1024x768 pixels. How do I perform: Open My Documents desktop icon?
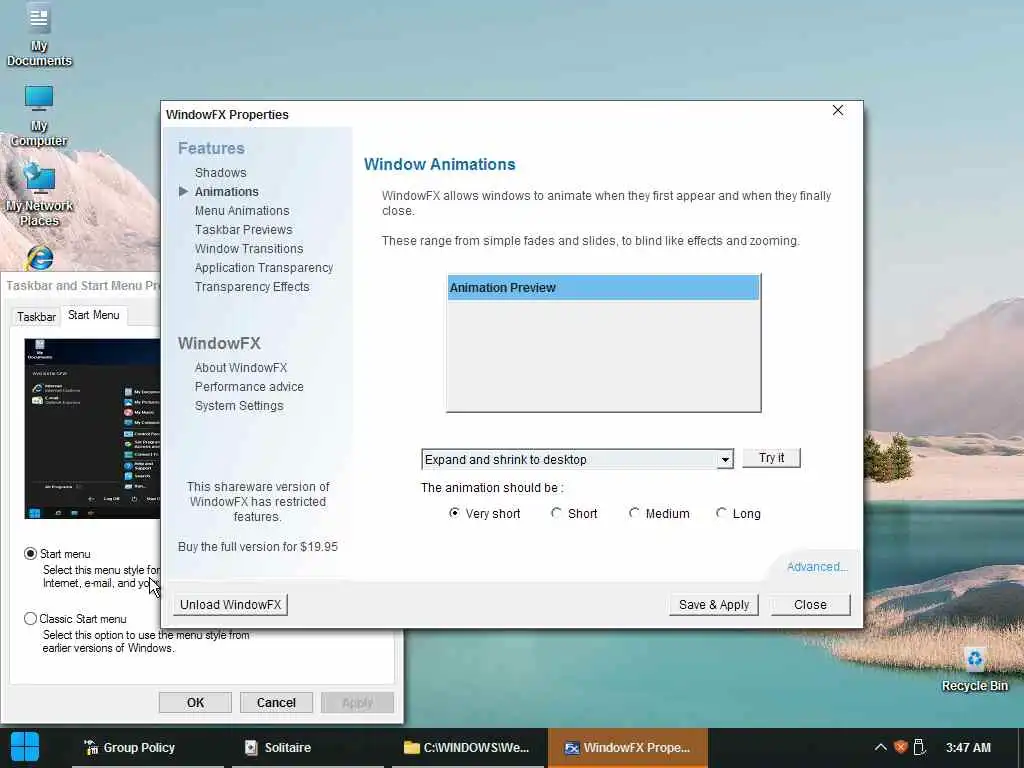tap(39, 35)
